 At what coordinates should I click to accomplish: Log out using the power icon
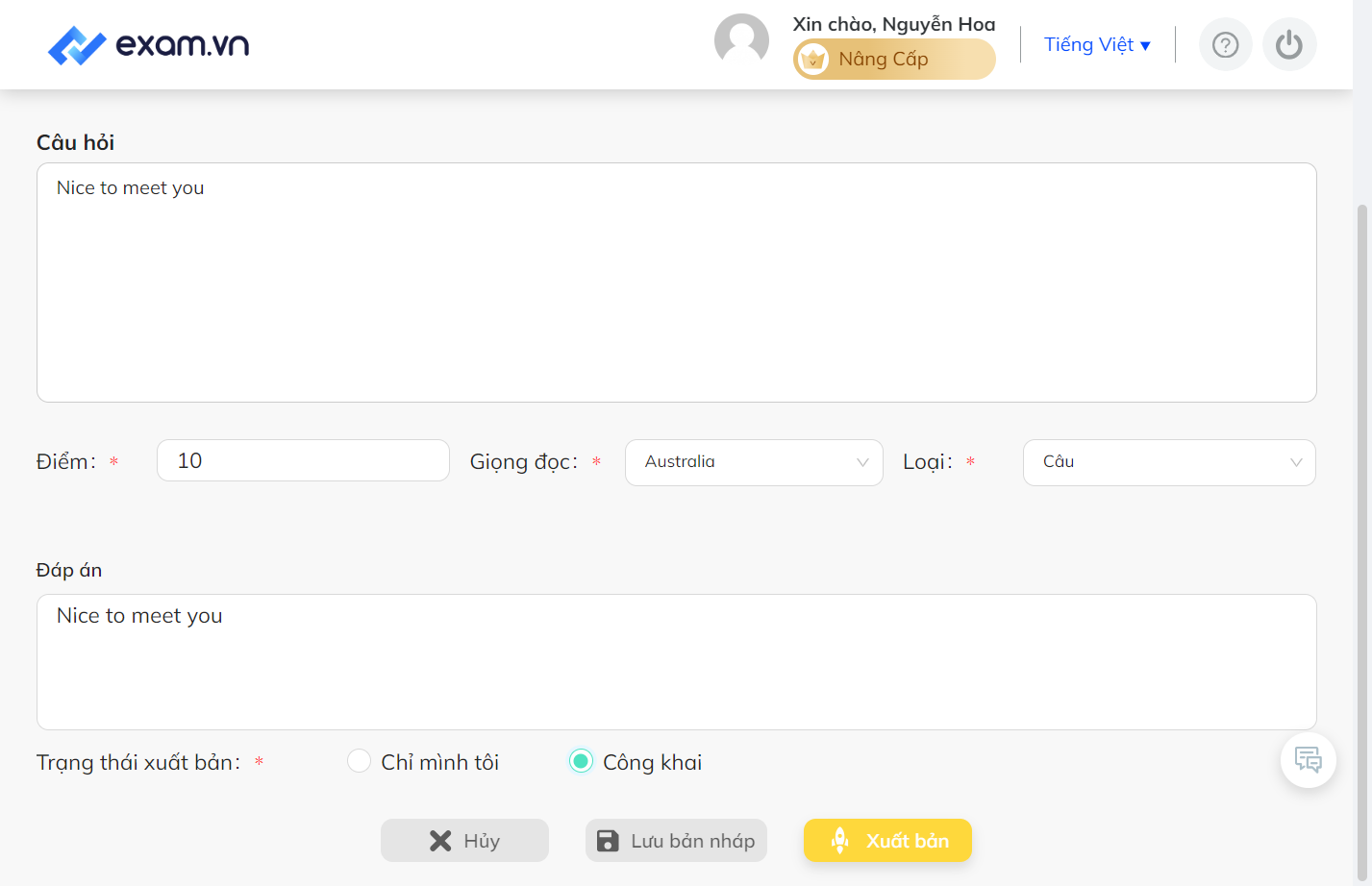(1288, 45)
